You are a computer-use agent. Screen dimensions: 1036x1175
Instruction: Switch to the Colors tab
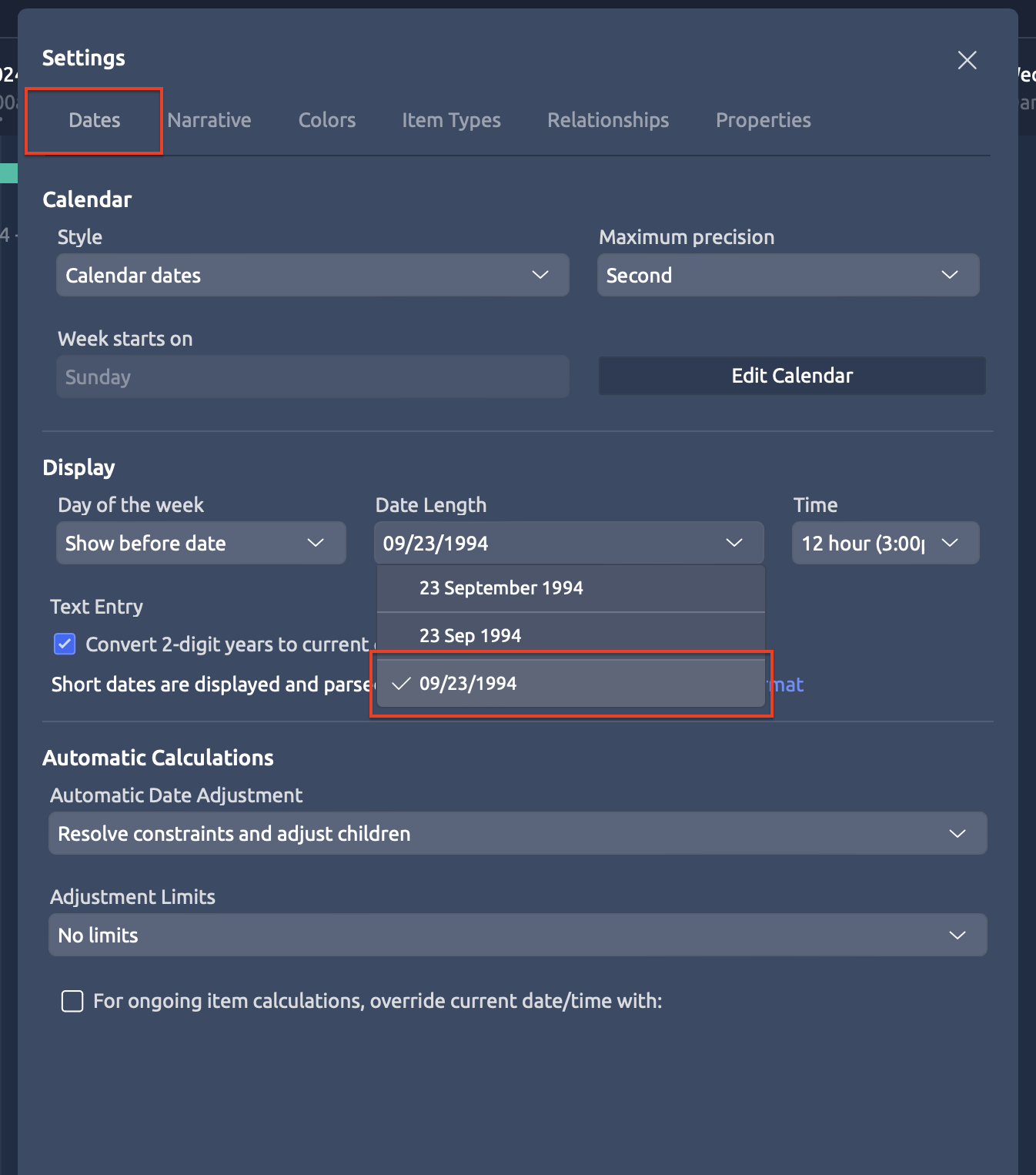pyautogui.click(x=327, y=120)
